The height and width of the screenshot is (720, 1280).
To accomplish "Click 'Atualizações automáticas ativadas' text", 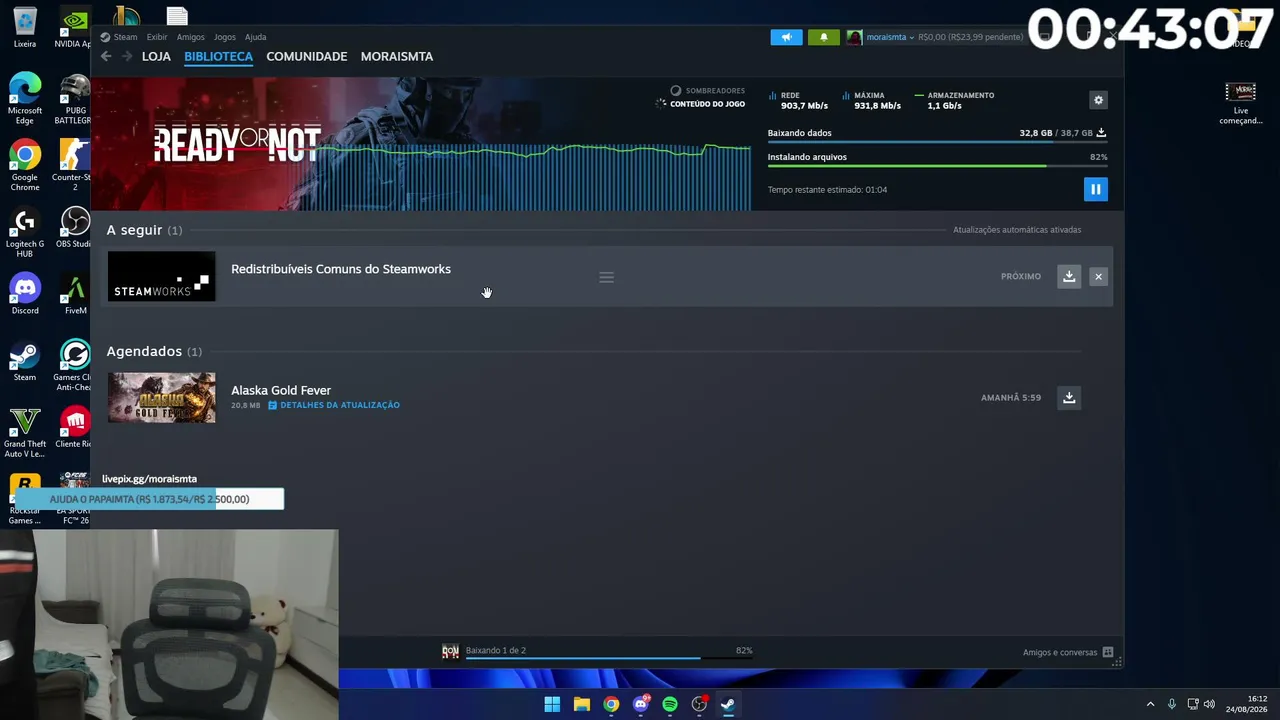I will 1017,230.
